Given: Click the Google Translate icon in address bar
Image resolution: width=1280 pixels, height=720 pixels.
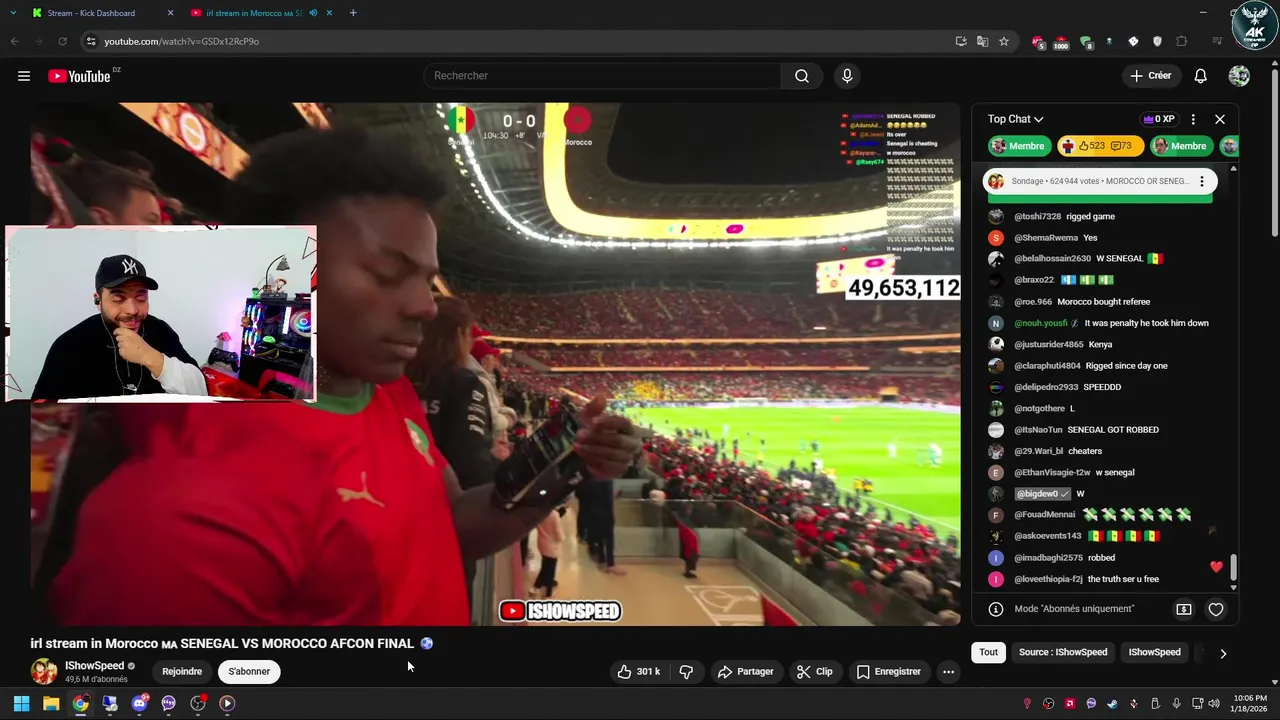Looking at the screenshot, I should 982,41.
